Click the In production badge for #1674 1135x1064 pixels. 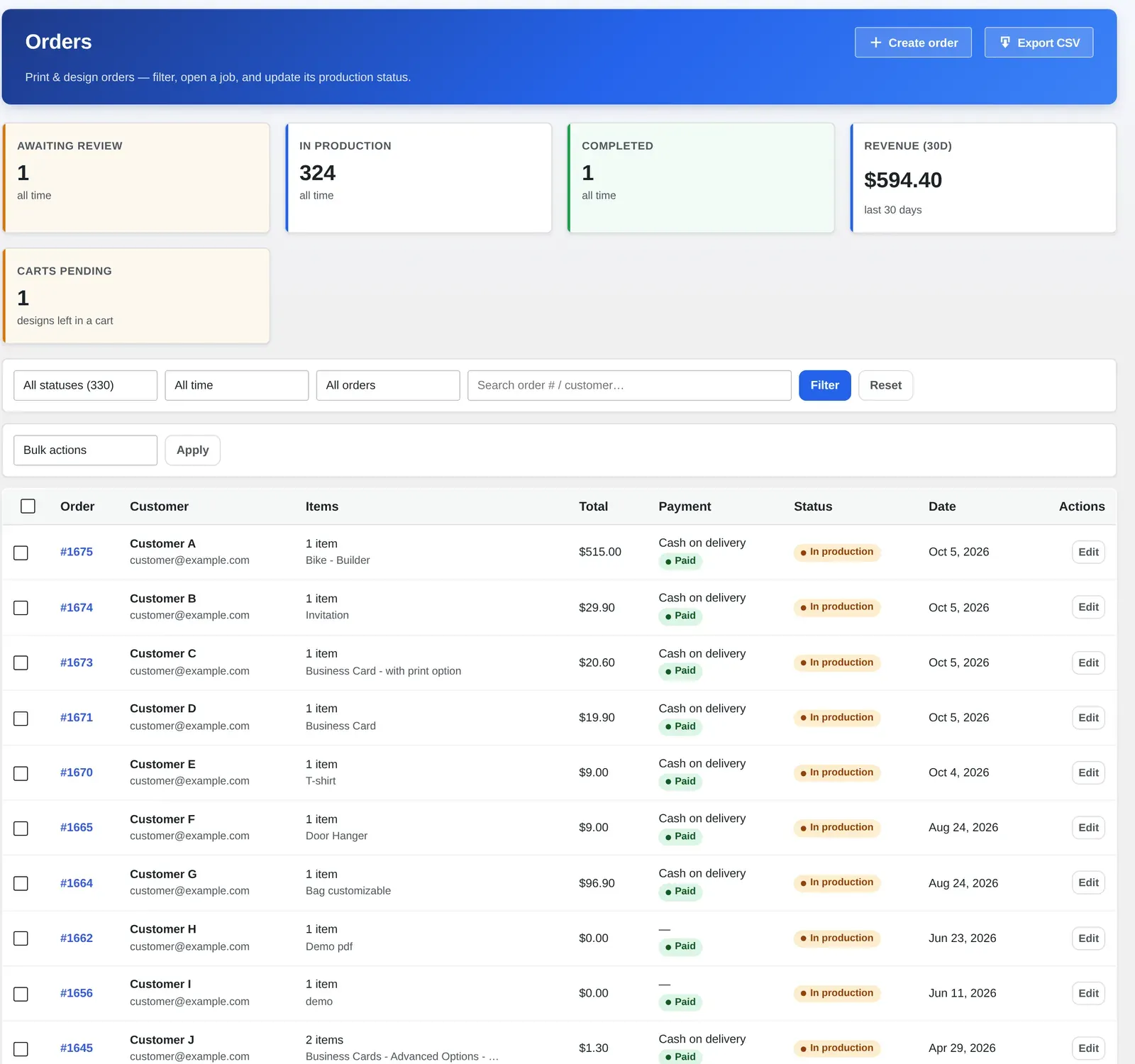click(837, 607)
